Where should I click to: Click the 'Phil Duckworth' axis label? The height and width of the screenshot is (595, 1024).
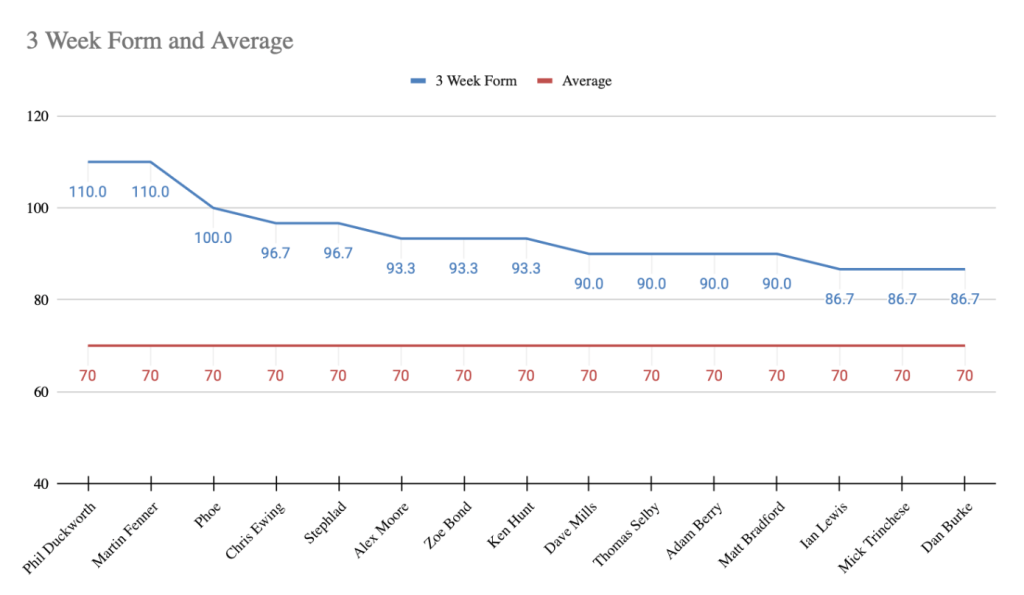pyautogui.click(x=60, y=539)
